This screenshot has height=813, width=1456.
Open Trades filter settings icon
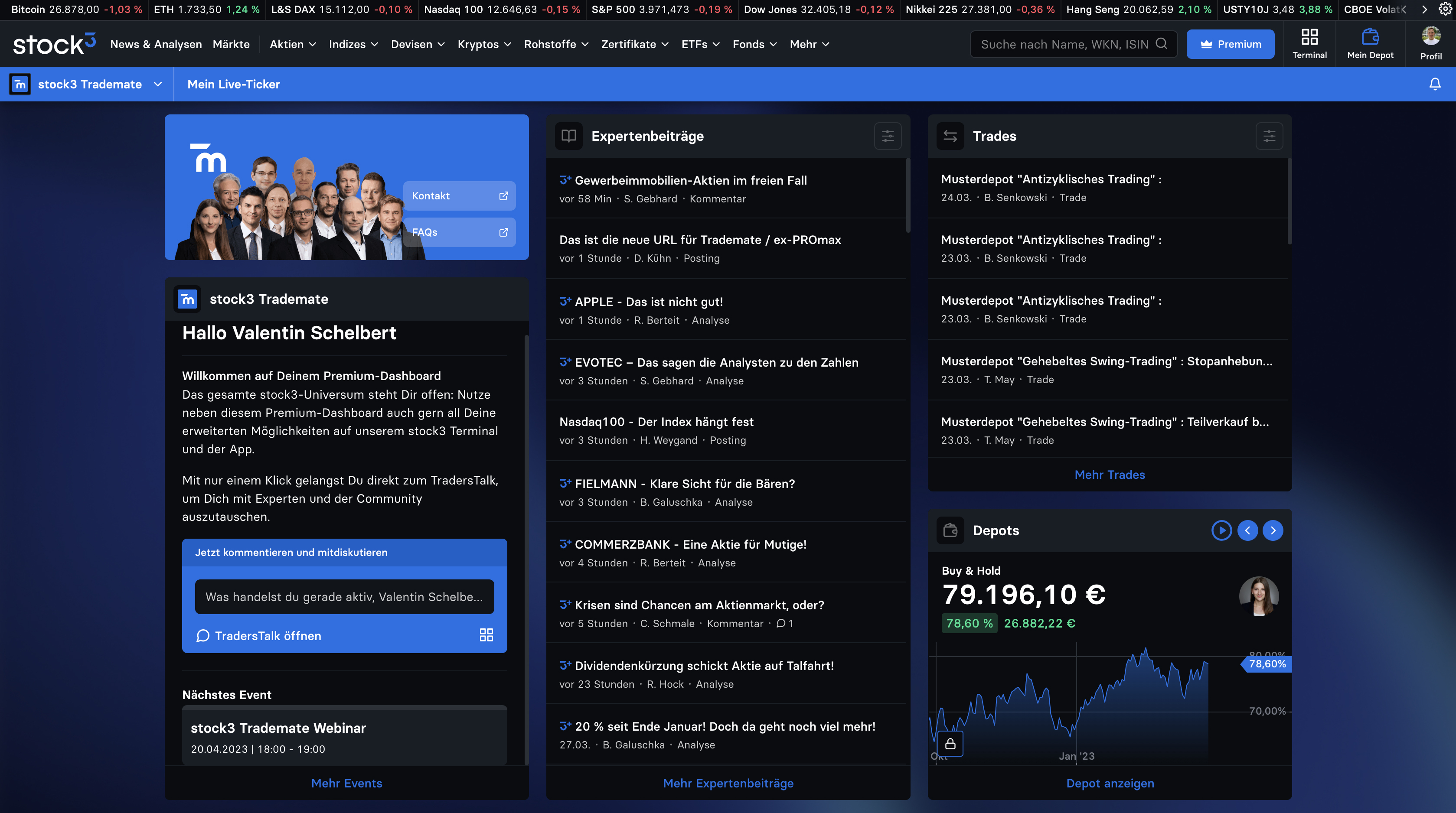click(x=1269, y=136)
